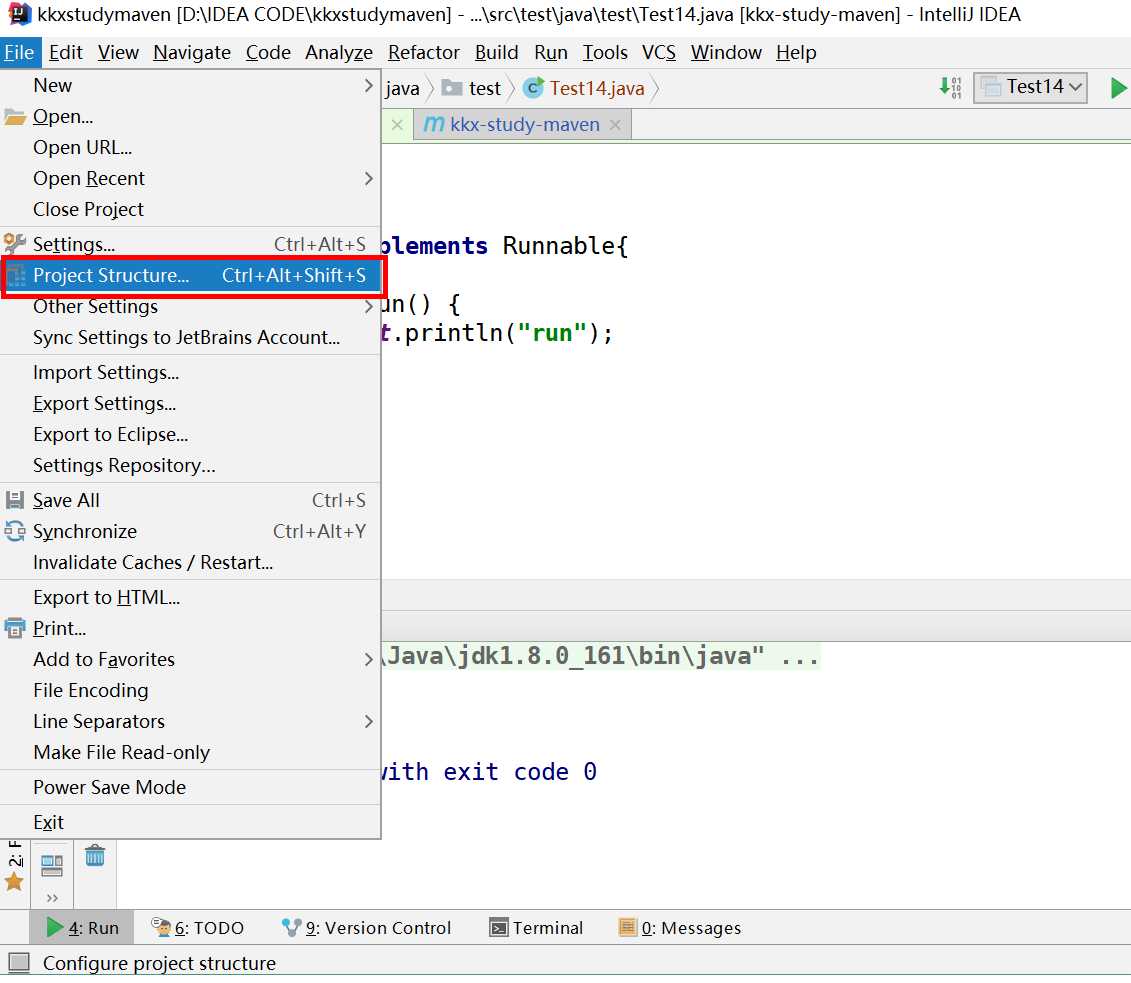Click the Settings wrench icon
The height and width of the screenshot is (983, 1131).
15,244
